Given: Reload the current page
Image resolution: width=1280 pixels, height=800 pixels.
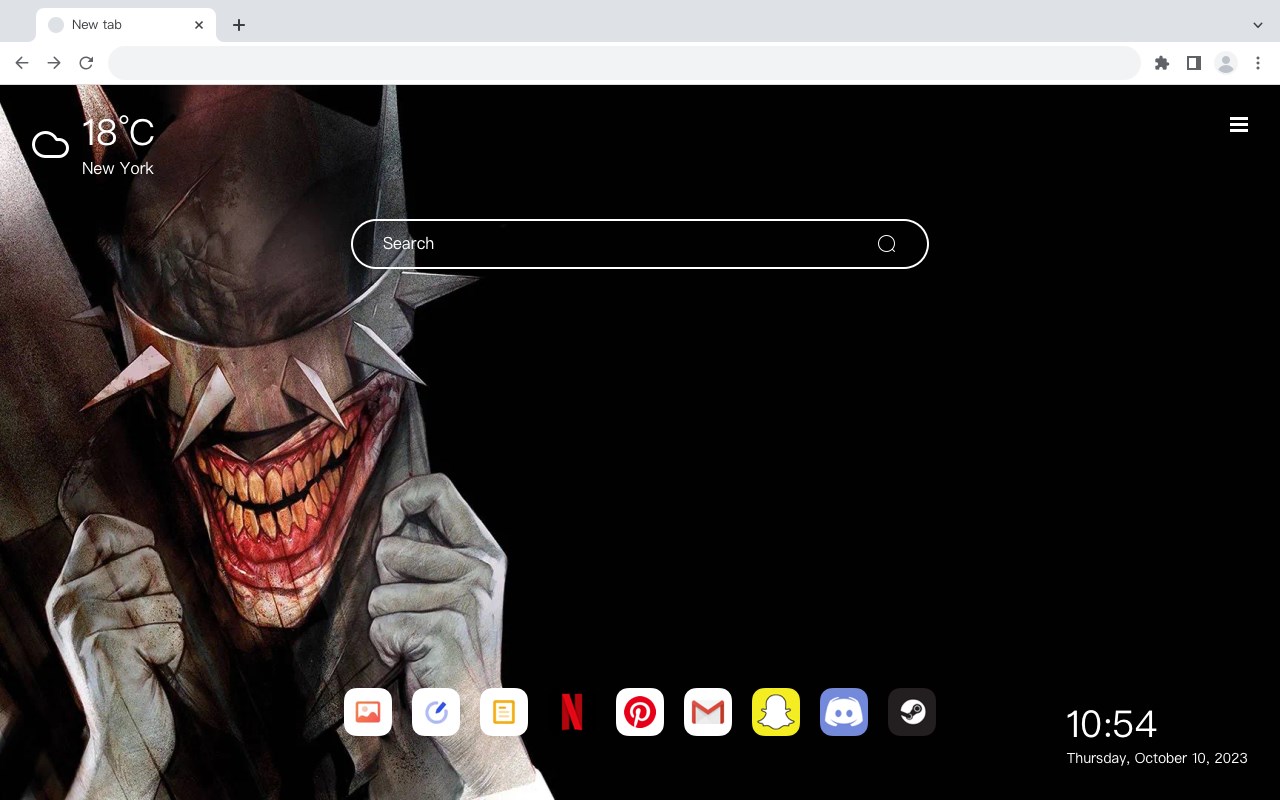Looking at the screenshot, I should click(86, 63).
